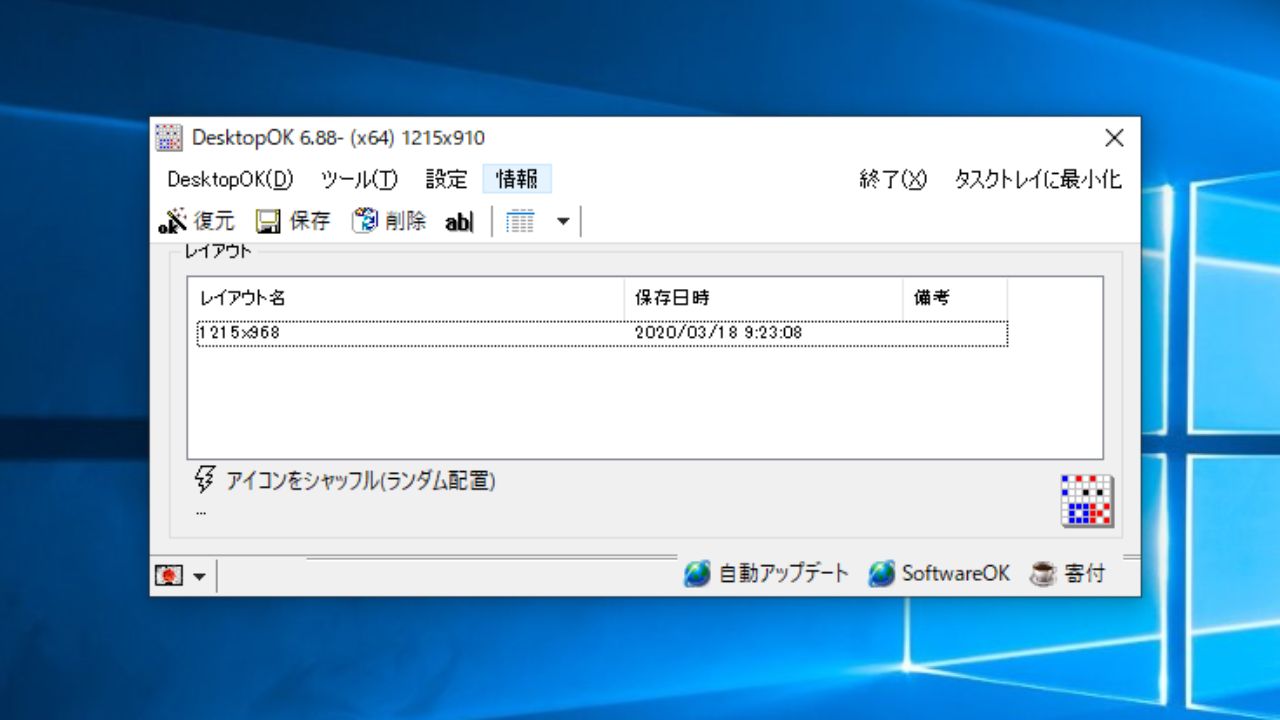Close the DesktopOK window
This screenshot has height=720, width=1280.
[x=1114, y=138]
